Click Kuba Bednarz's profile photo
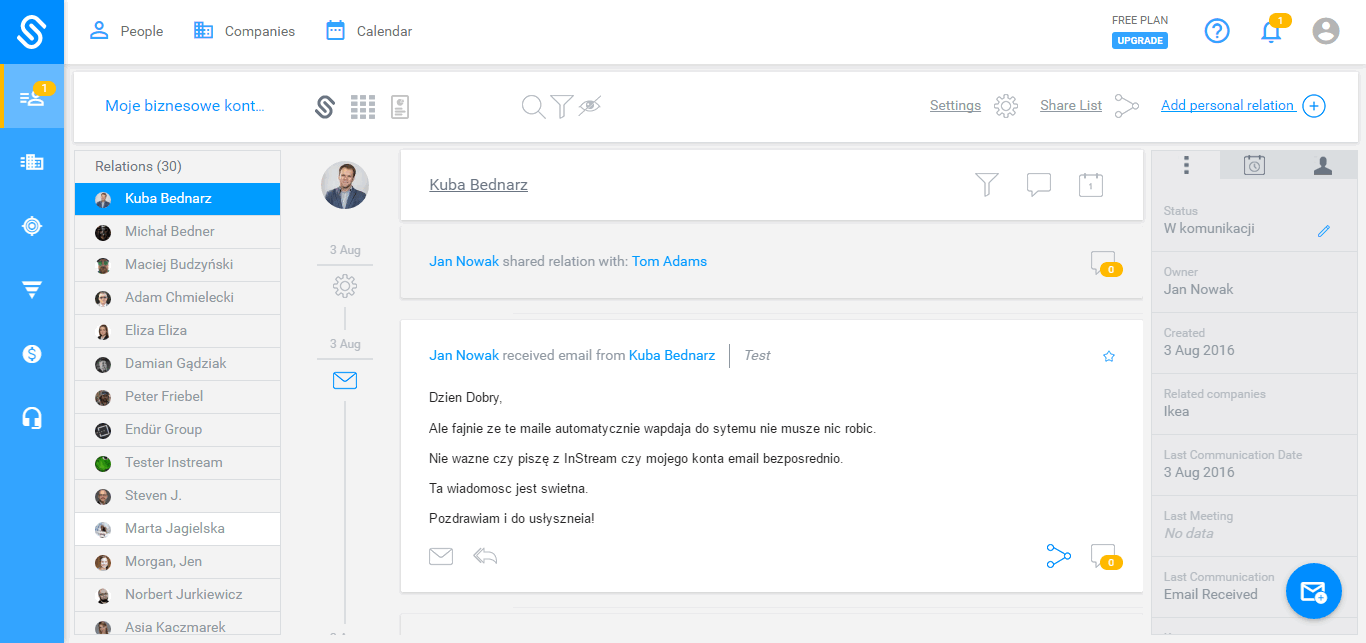Image resolution: width=1366 pixels, height=643 pixels. tap(345, 185)
